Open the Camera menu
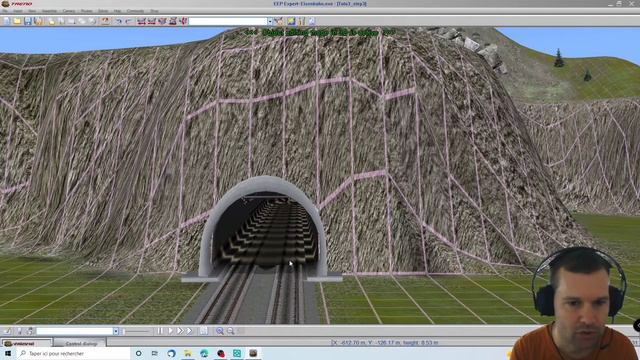 point(69,11)
